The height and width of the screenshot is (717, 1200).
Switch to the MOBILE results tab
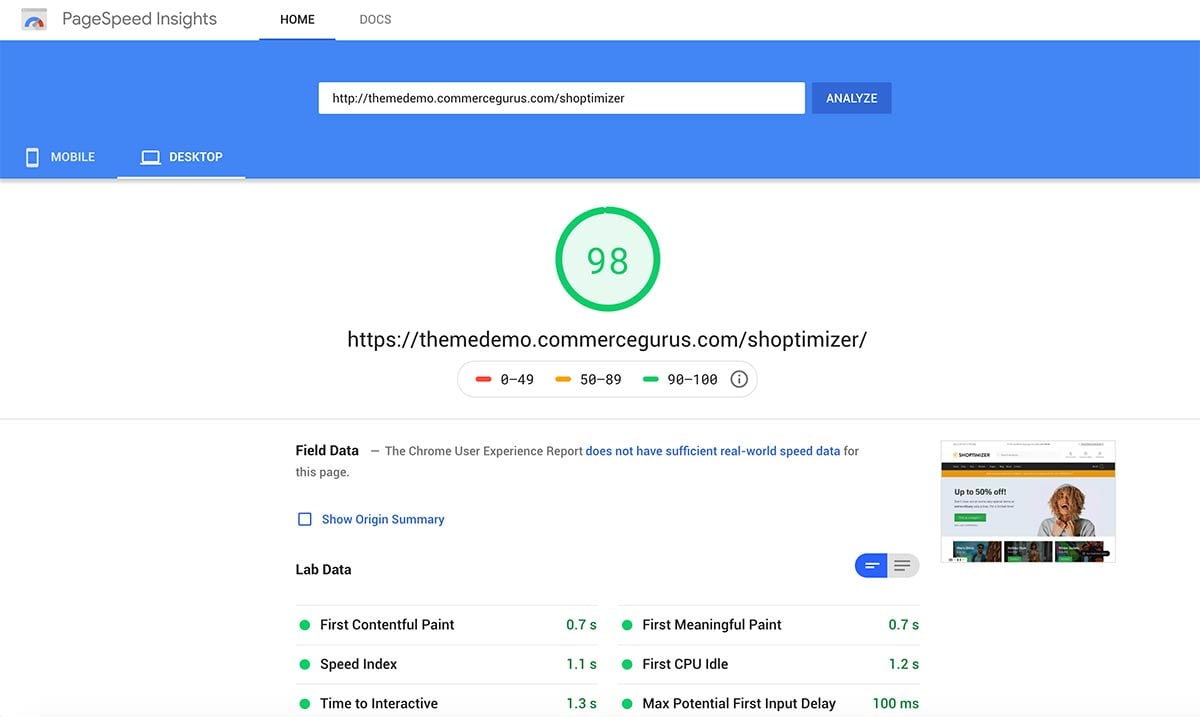60,157
